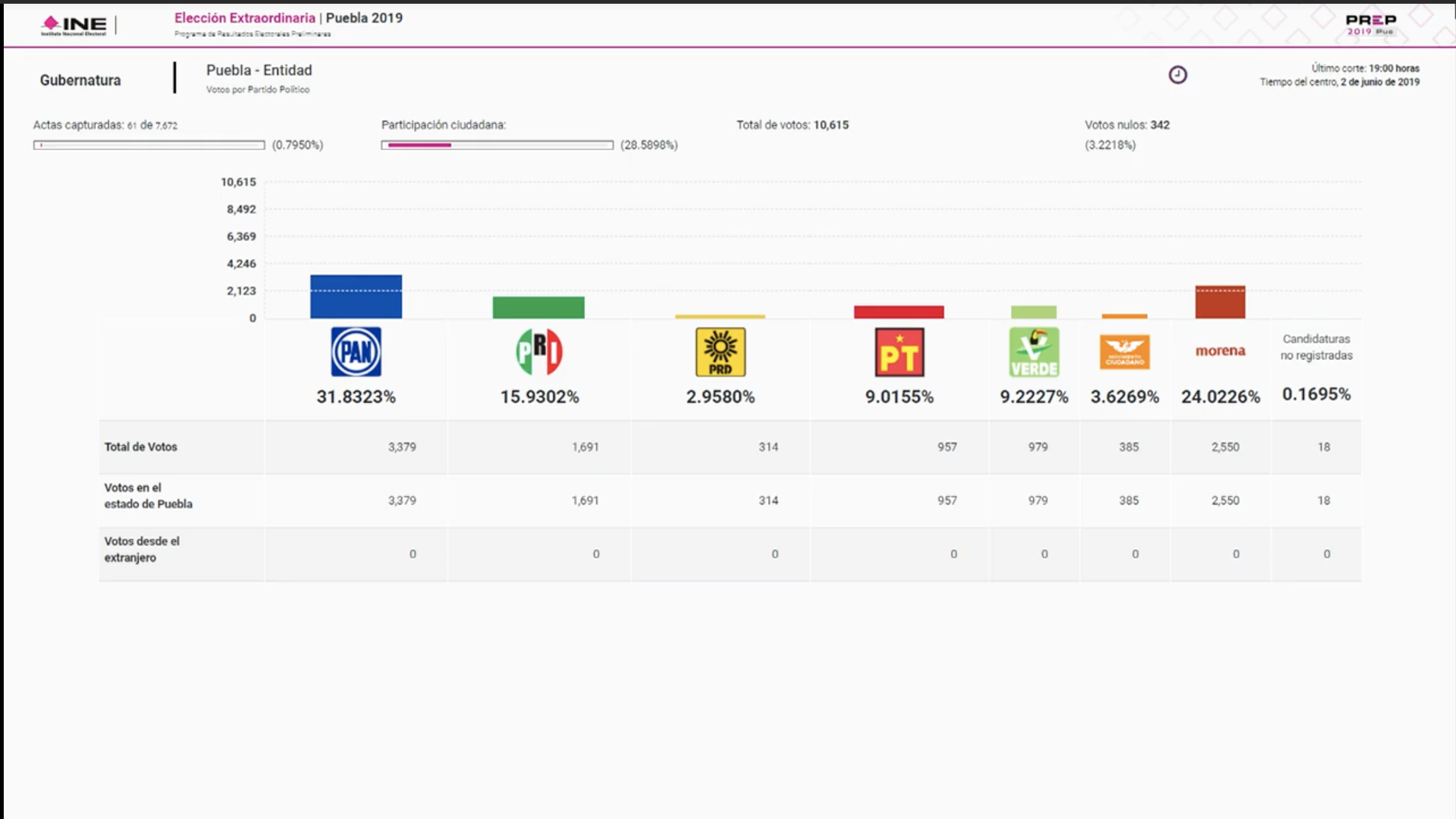1456x819 pixels.
Task: Click the Verde toucan logo
Action: (1034, 352)
